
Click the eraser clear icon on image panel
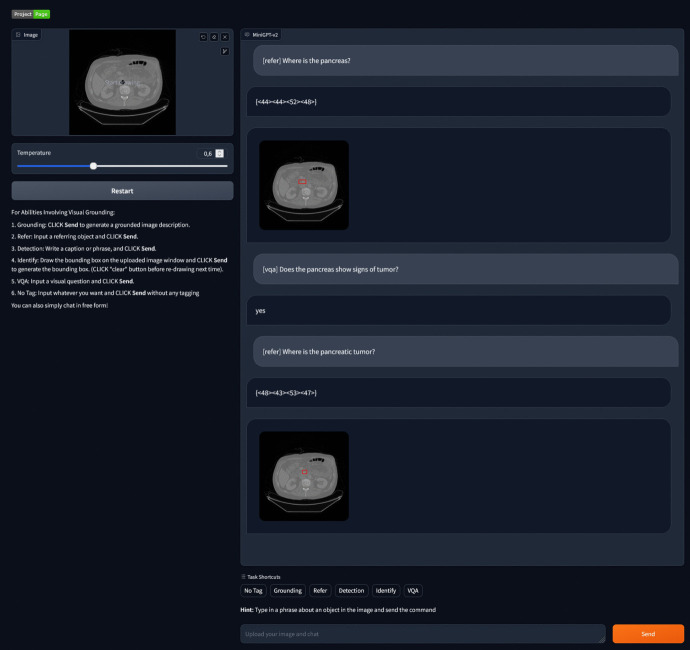214,37
